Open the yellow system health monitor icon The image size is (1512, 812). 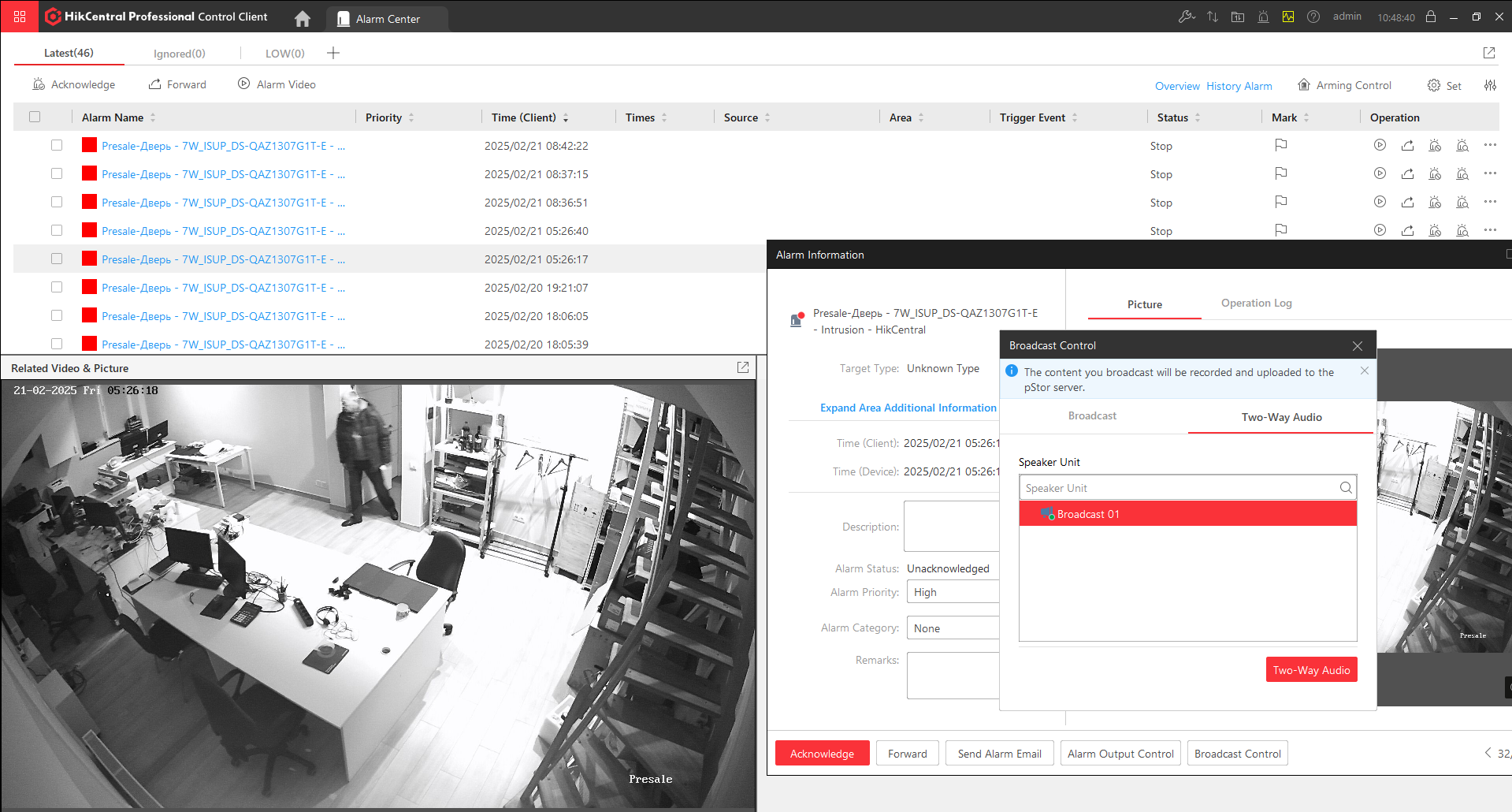(1288, 17)
